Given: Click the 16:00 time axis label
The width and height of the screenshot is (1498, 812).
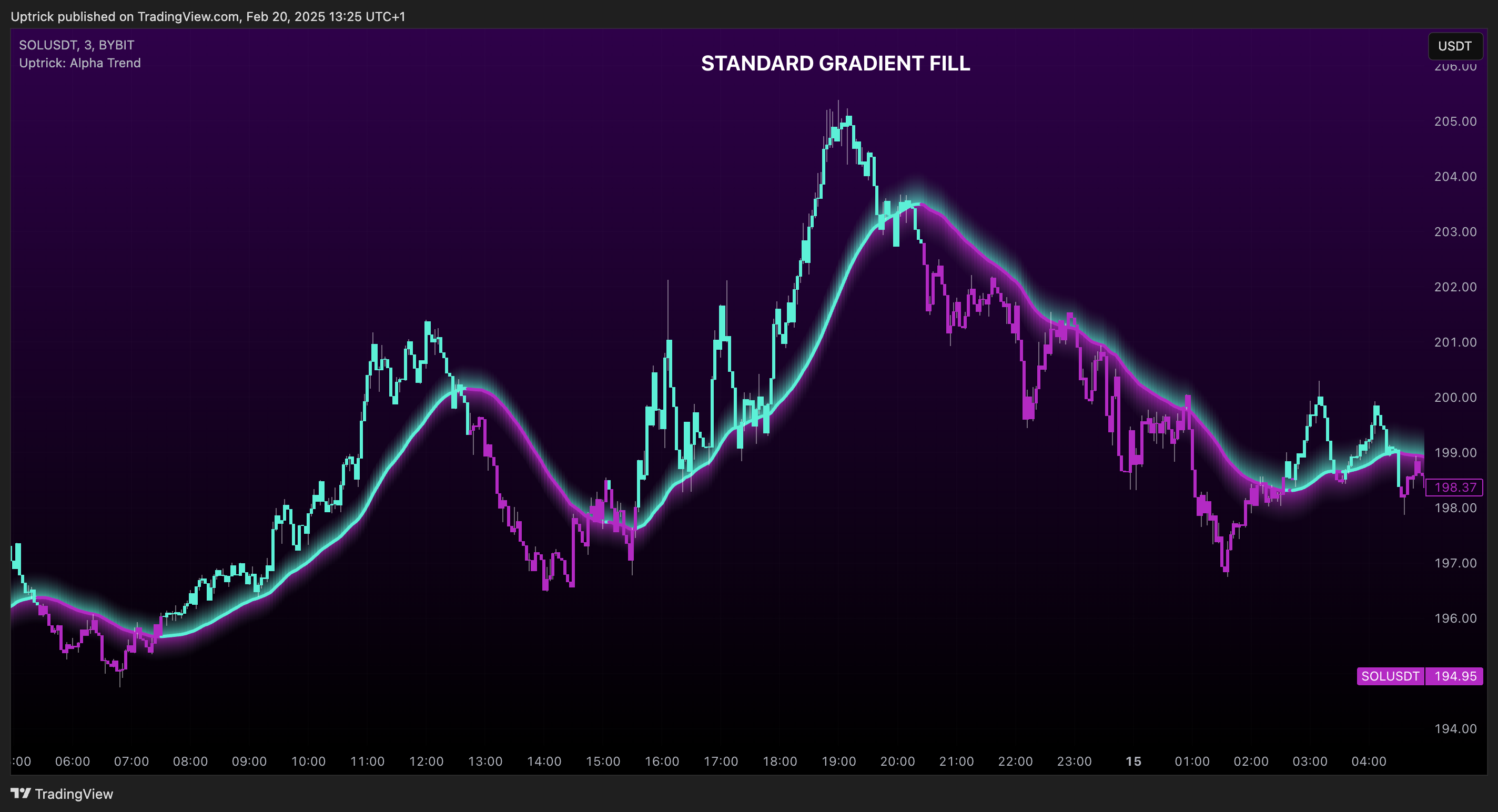Looking at the screenshot, I should 662,762.
